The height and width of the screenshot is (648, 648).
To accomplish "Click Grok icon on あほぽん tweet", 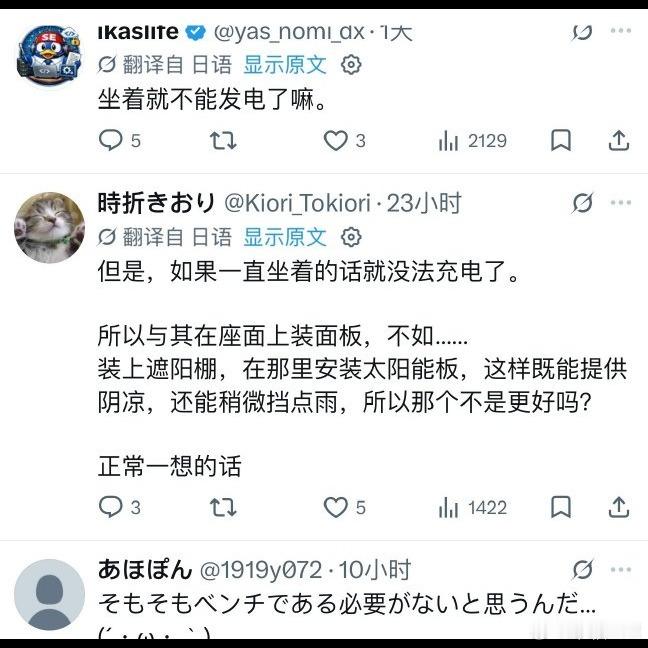I will click(582, 571).
